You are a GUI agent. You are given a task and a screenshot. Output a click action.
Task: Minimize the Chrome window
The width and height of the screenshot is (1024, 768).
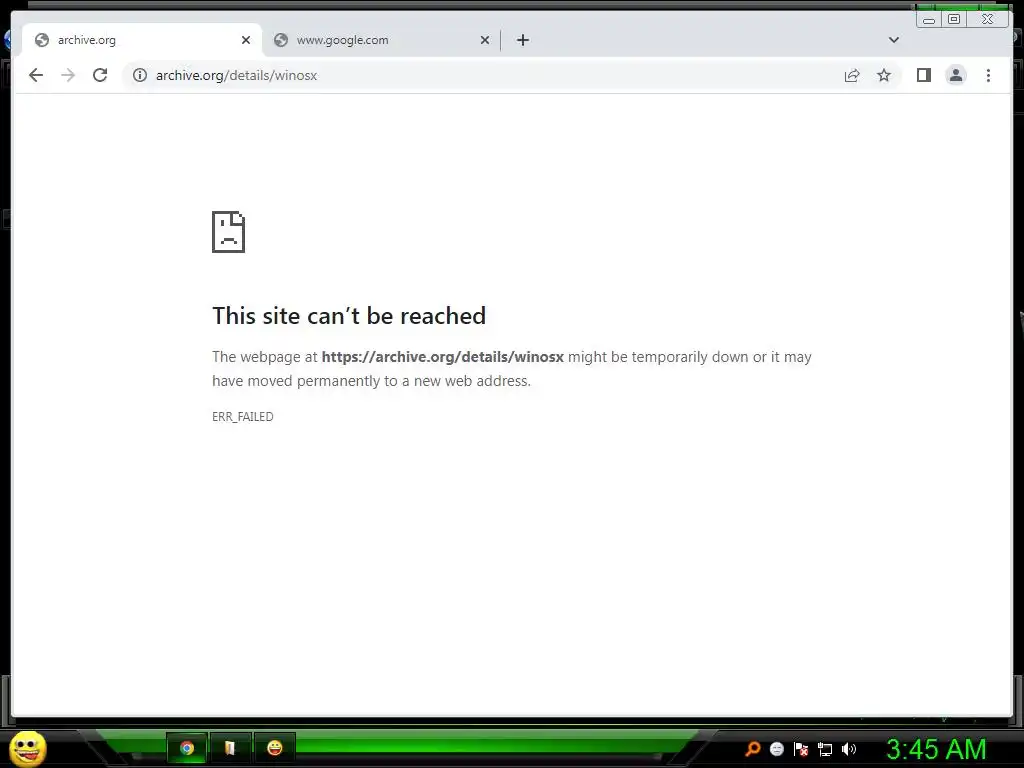pos(929,19)
